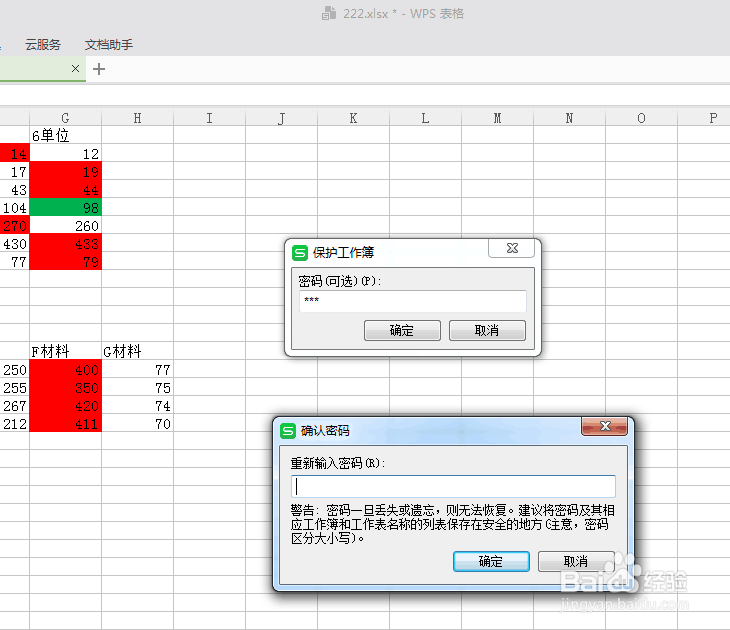Viewport: 730px width, 630px height.
Task: Select cell containing 267
Action: (x=14, y=406)
